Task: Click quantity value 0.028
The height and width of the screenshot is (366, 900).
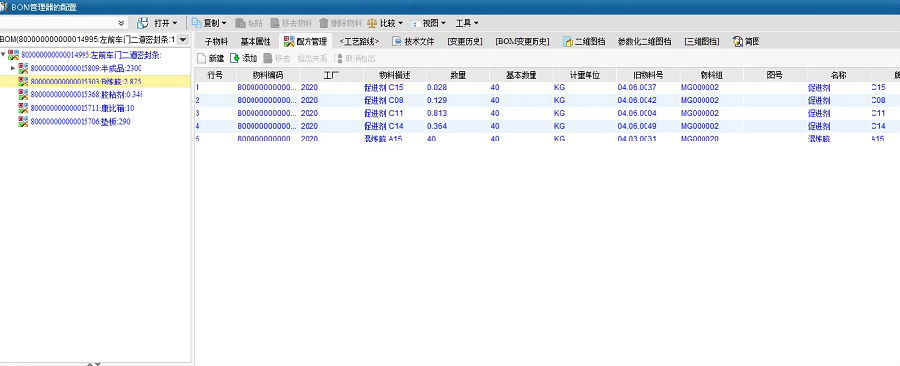Action: (x=437, y=88)
